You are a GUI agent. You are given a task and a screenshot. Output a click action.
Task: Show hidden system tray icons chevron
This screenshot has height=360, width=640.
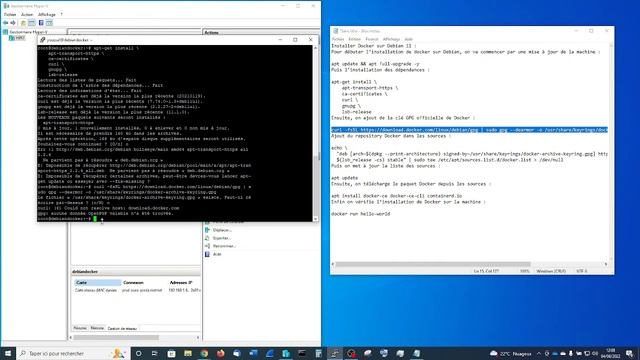coord(539,353)
